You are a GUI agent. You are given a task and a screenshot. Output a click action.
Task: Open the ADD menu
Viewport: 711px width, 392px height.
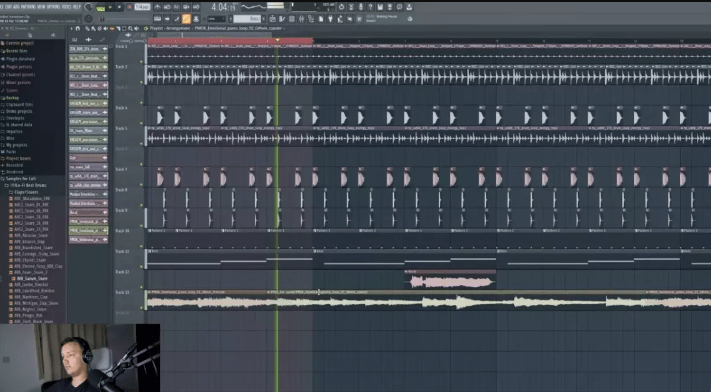coord(17,7)
